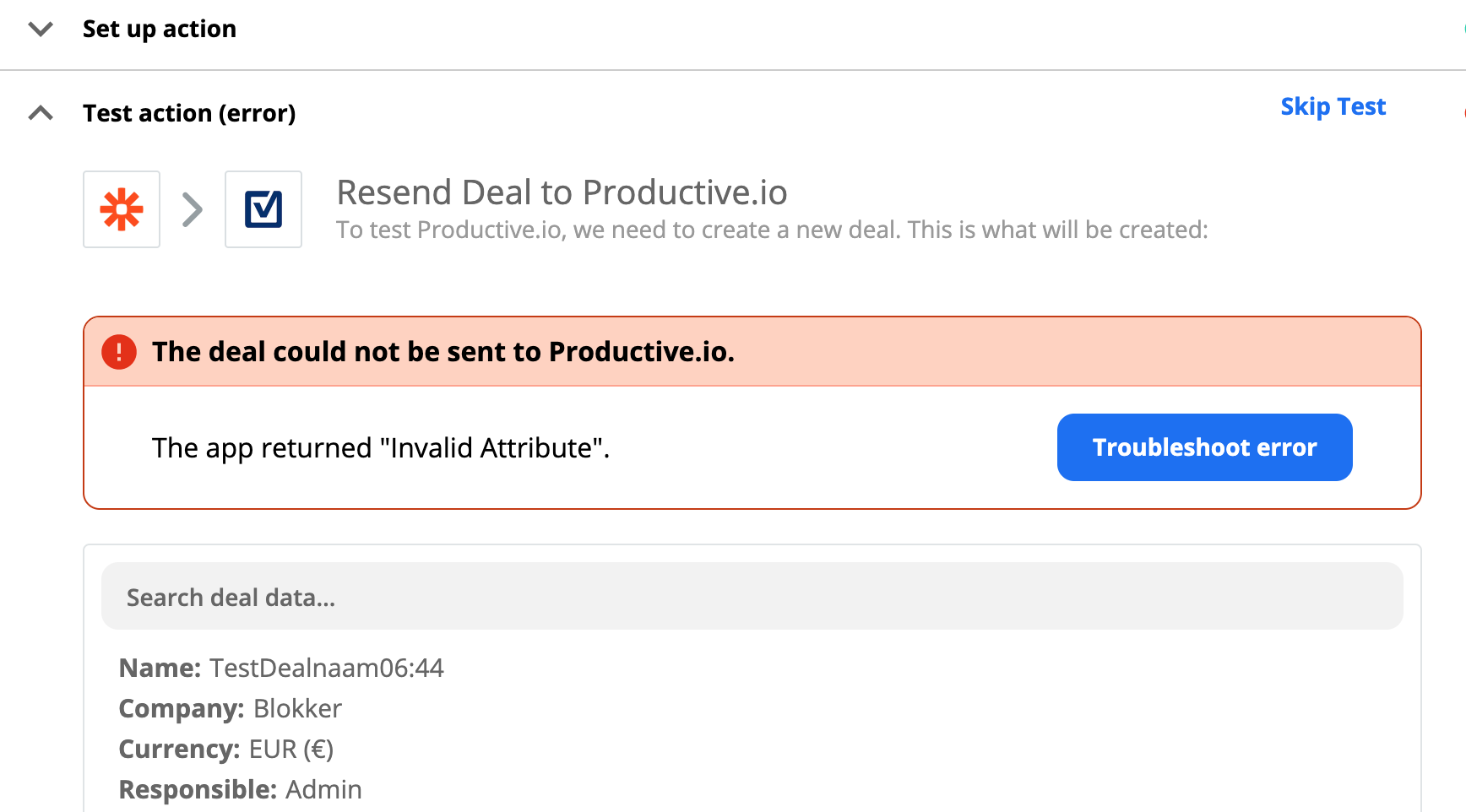Click the test description text under title
This screenshot has height=812, width=1466.
point(772,230)
